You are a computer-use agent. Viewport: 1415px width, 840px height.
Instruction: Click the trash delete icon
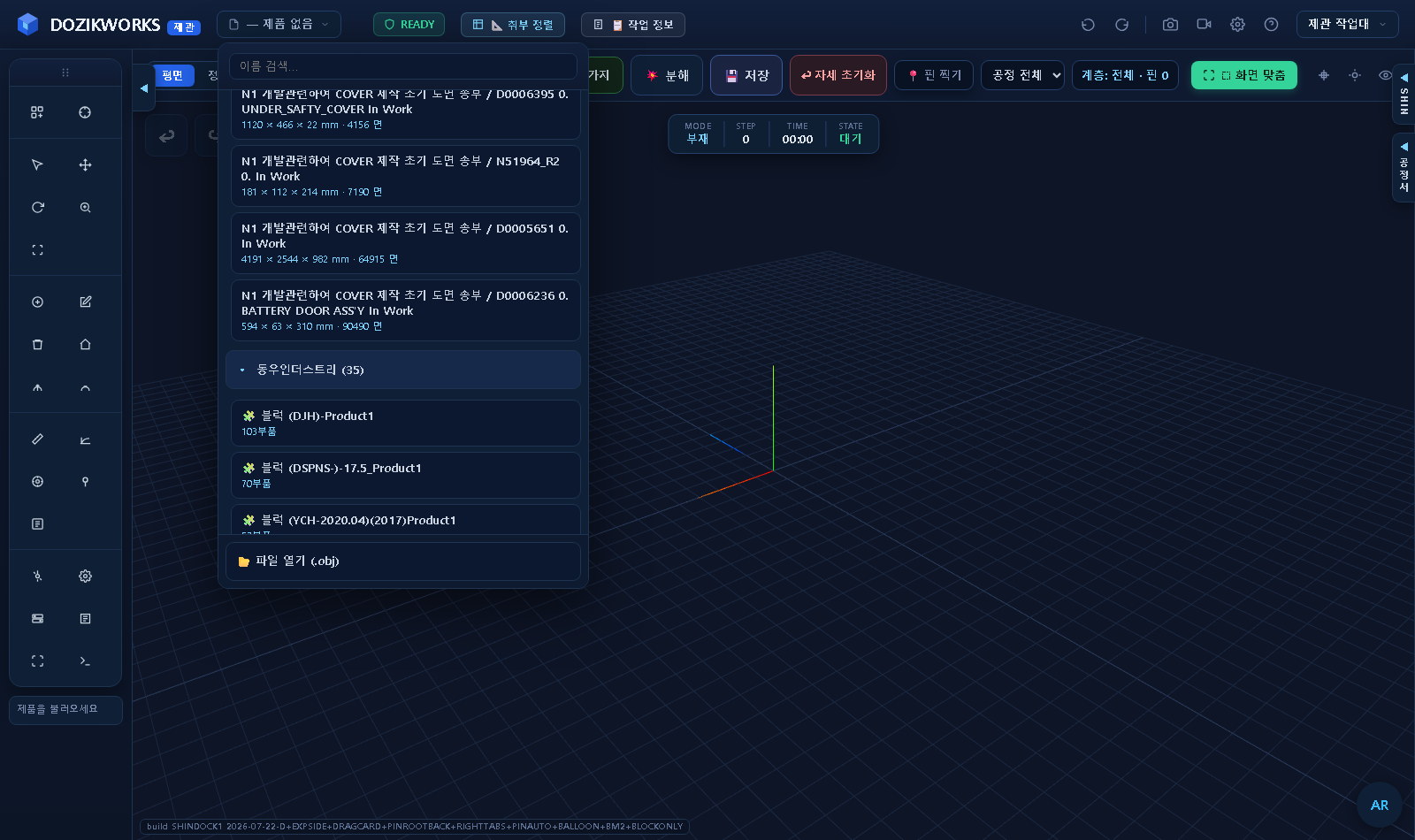[x=37, y=345]
